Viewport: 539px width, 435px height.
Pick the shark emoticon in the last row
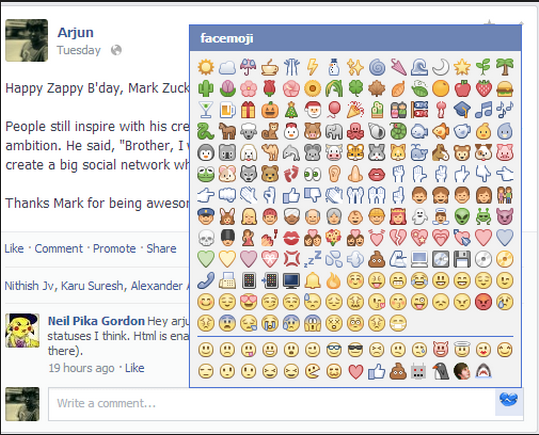[x=483, y=371]
